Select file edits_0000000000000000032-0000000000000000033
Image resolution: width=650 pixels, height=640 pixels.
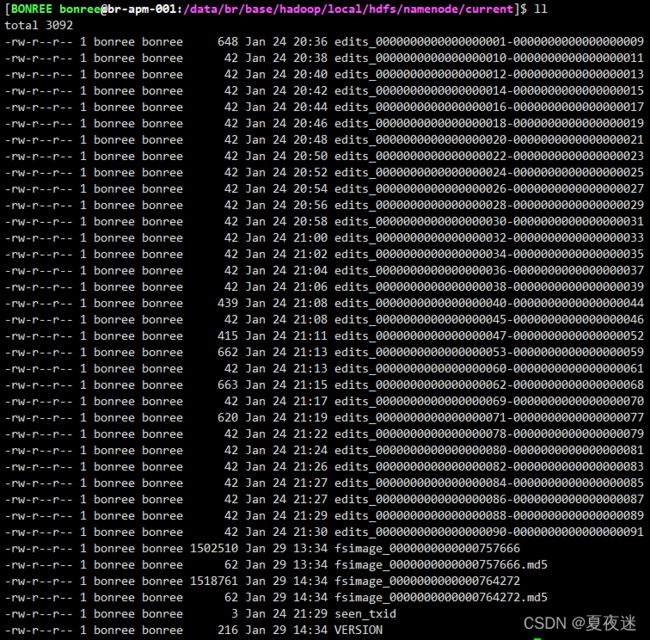[x=489, y=238]
